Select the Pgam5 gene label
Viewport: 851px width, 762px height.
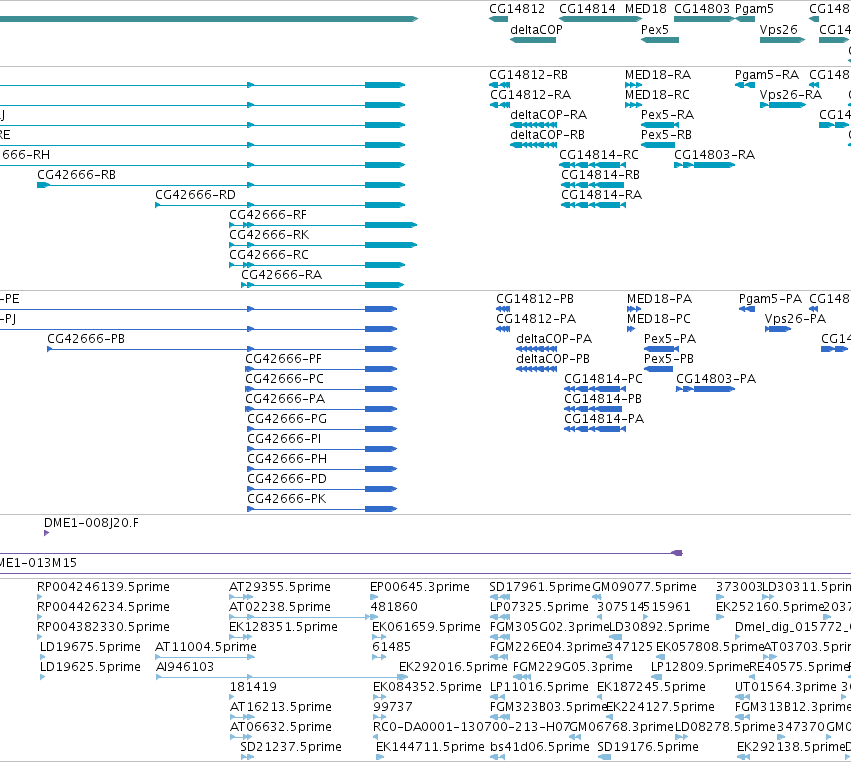[x=754, y=9]
